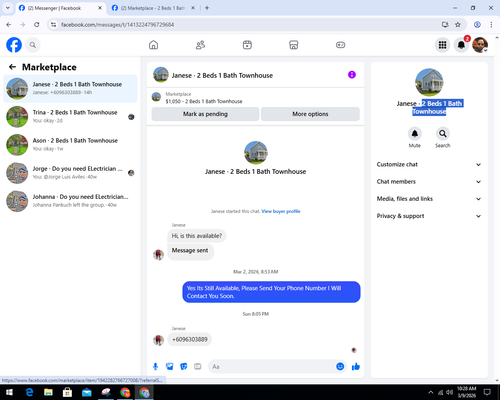Open the Friends icon in top navigation
500x400 pixels.
200,45
